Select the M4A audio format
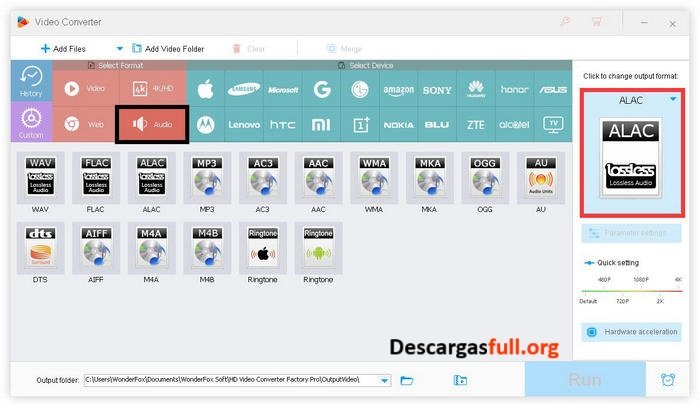Screen dimensions: 700x407 click(151, 248)
